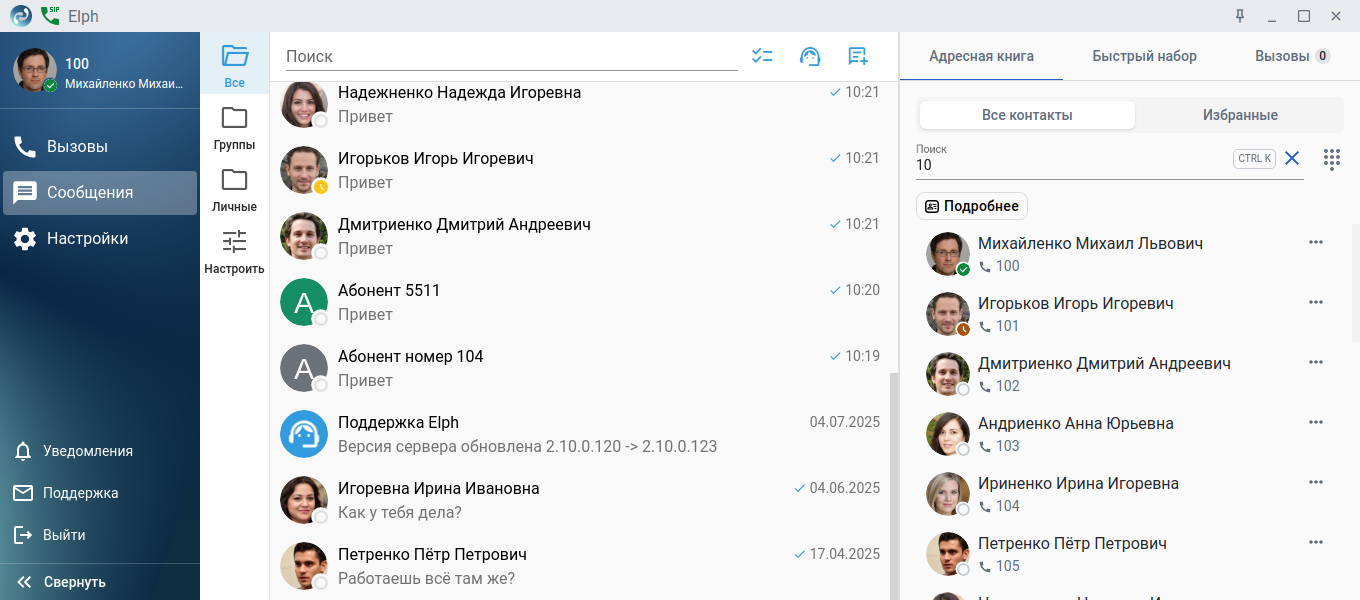Open more options for Михайленко Михаил Львович
1360x600 pixels.
click(x=1316, y=243)
